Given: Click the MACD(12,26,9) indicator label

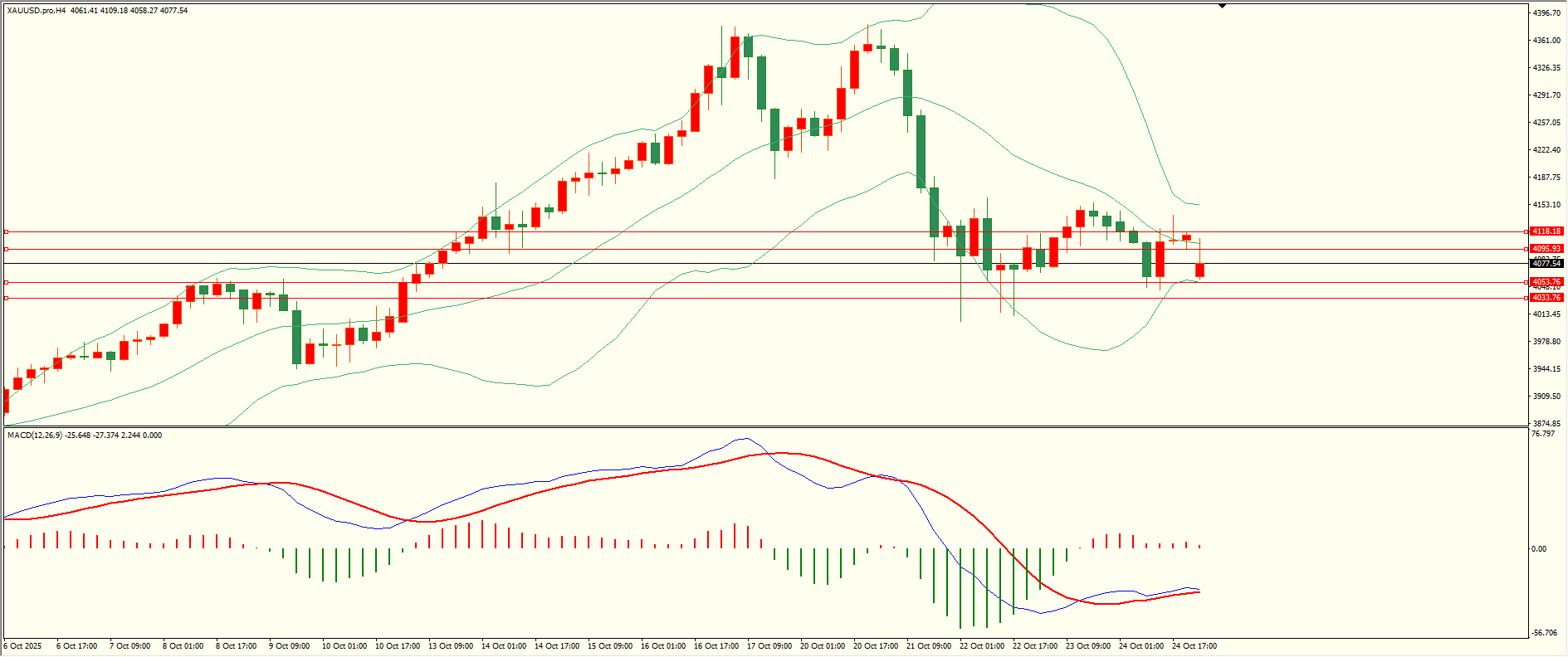Looking at the screenshot, I should click(34, 436).
